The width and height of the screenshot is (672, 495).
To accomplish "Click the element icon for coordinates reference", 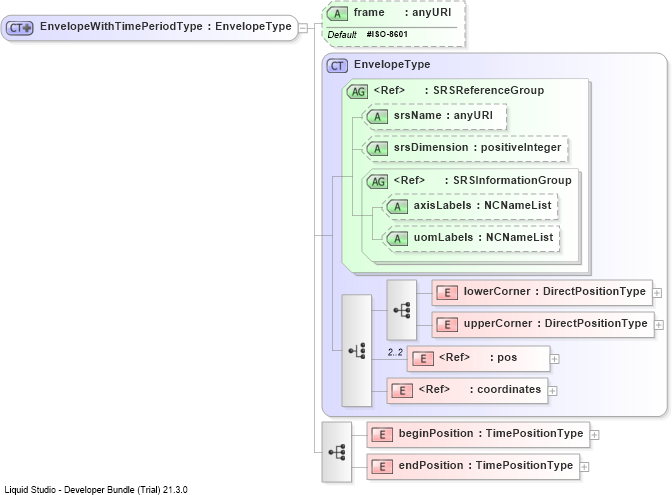I will click(x=402, y=390).
